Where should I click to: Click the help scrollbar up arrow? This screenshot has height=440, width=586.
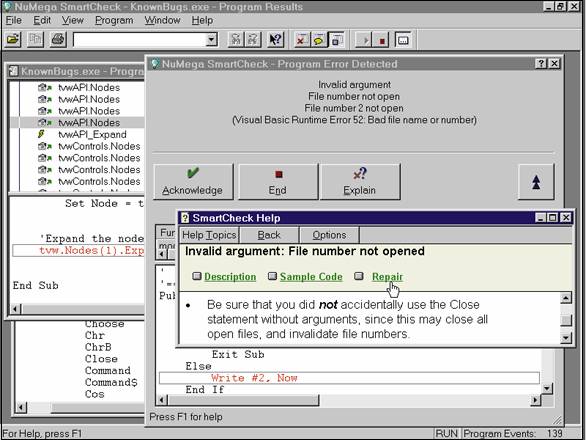(x=566, y=298)
